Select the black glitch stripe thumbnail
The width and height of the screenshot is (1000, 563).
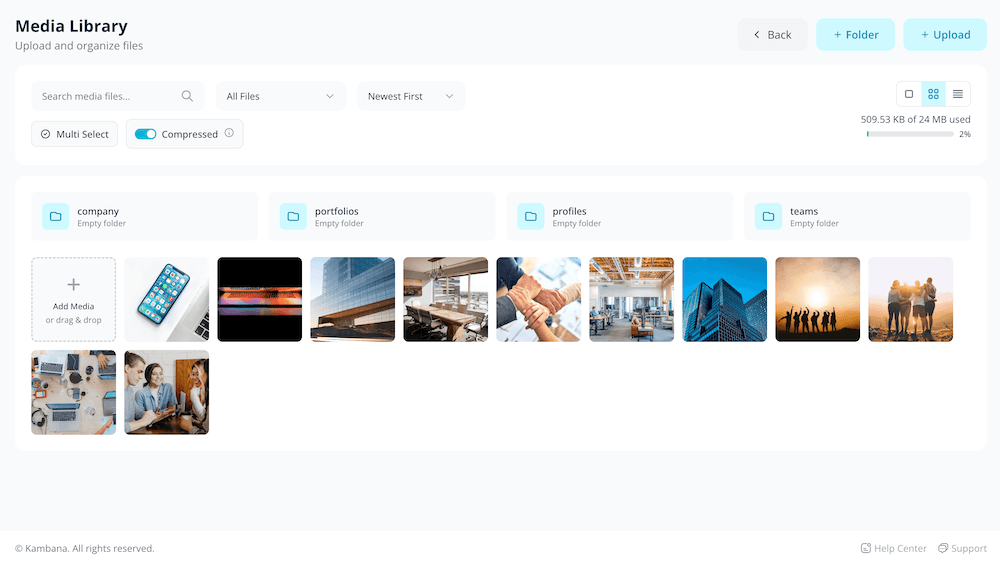(260, 300)
